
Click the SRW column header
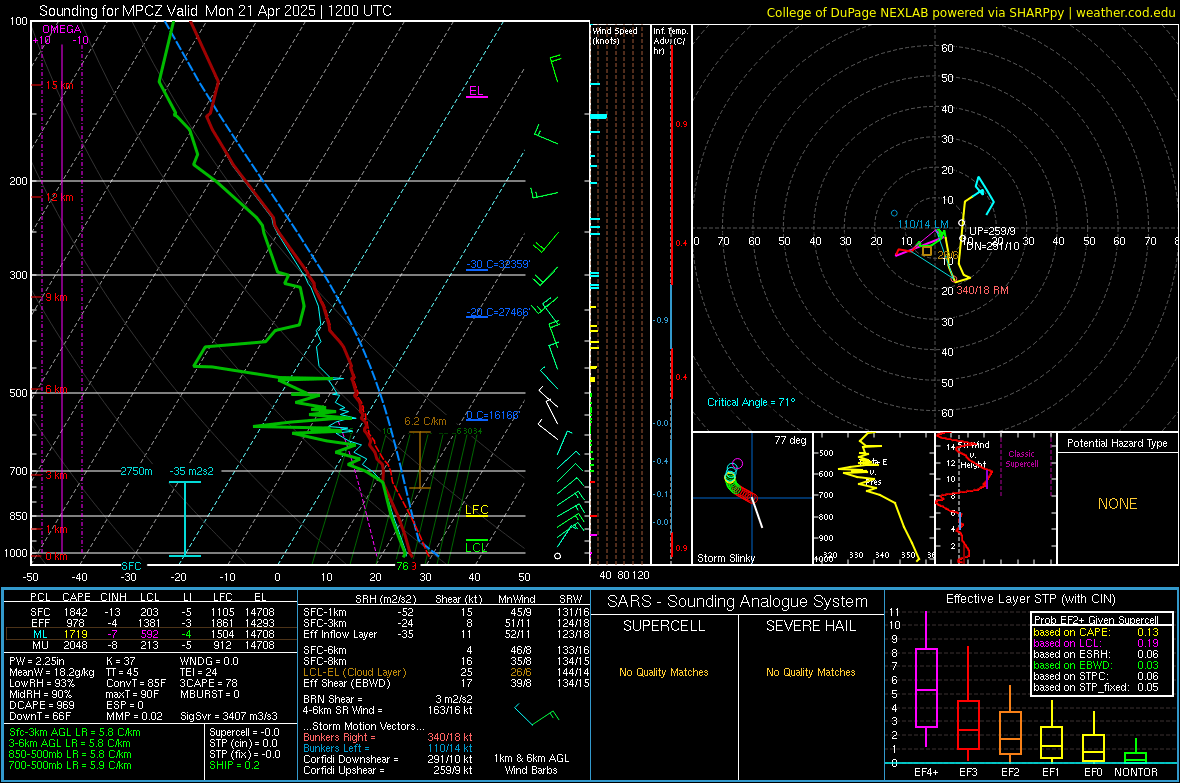570,599
